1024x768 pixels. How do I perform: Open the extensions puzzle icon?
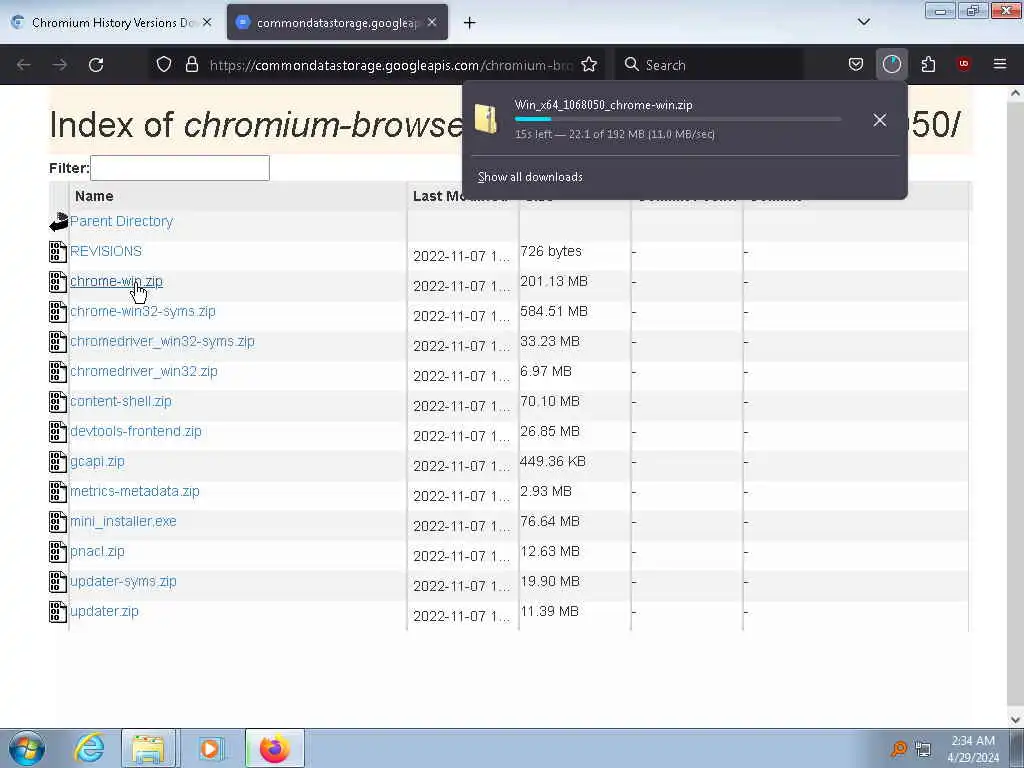[x=928, y=65]
